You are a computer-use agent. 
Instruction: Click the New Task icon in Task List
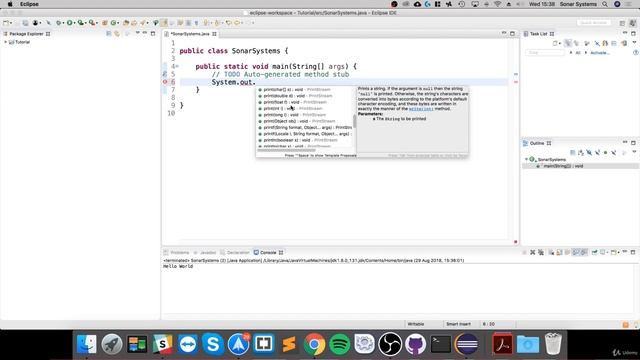[x=555, y=43]
